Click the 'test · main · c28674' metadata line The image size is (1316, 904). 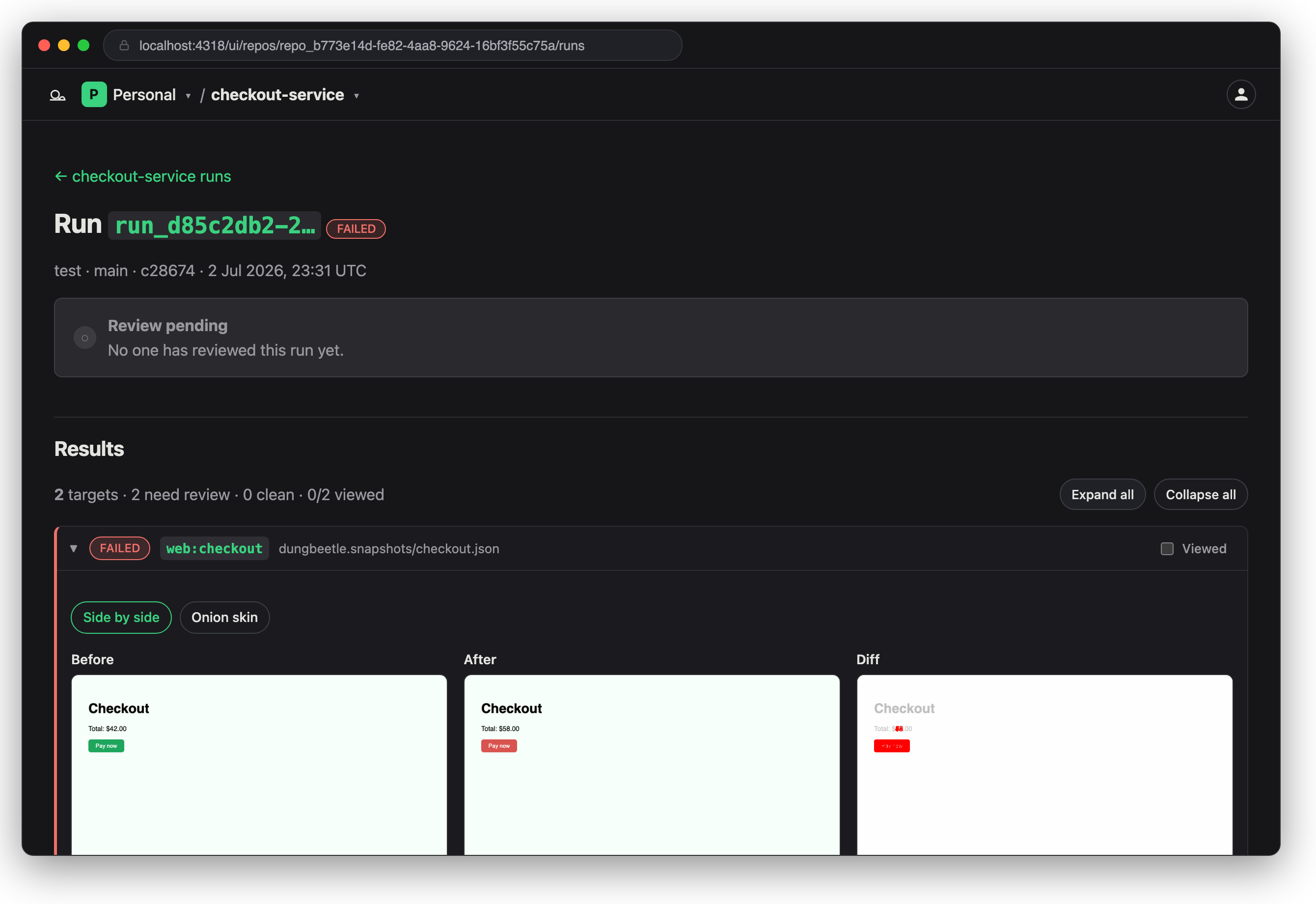click(x=210, y=271)
